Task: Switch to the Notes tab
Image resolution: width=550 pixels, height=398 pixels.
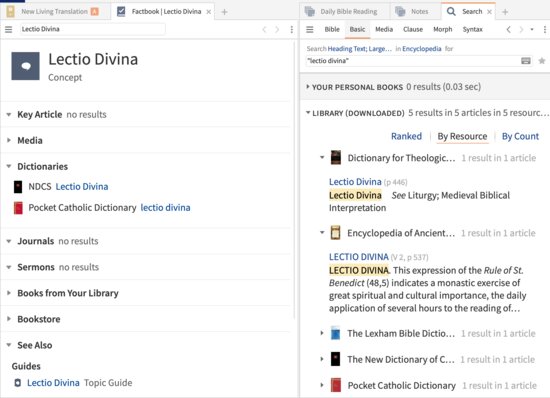Action: click(x=420, y=12)
